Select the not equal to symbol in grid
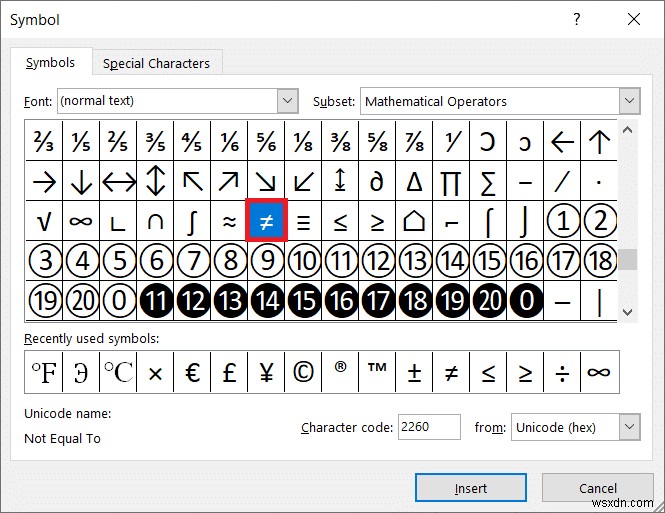665x513 pixels. click(x=266, y=220)
